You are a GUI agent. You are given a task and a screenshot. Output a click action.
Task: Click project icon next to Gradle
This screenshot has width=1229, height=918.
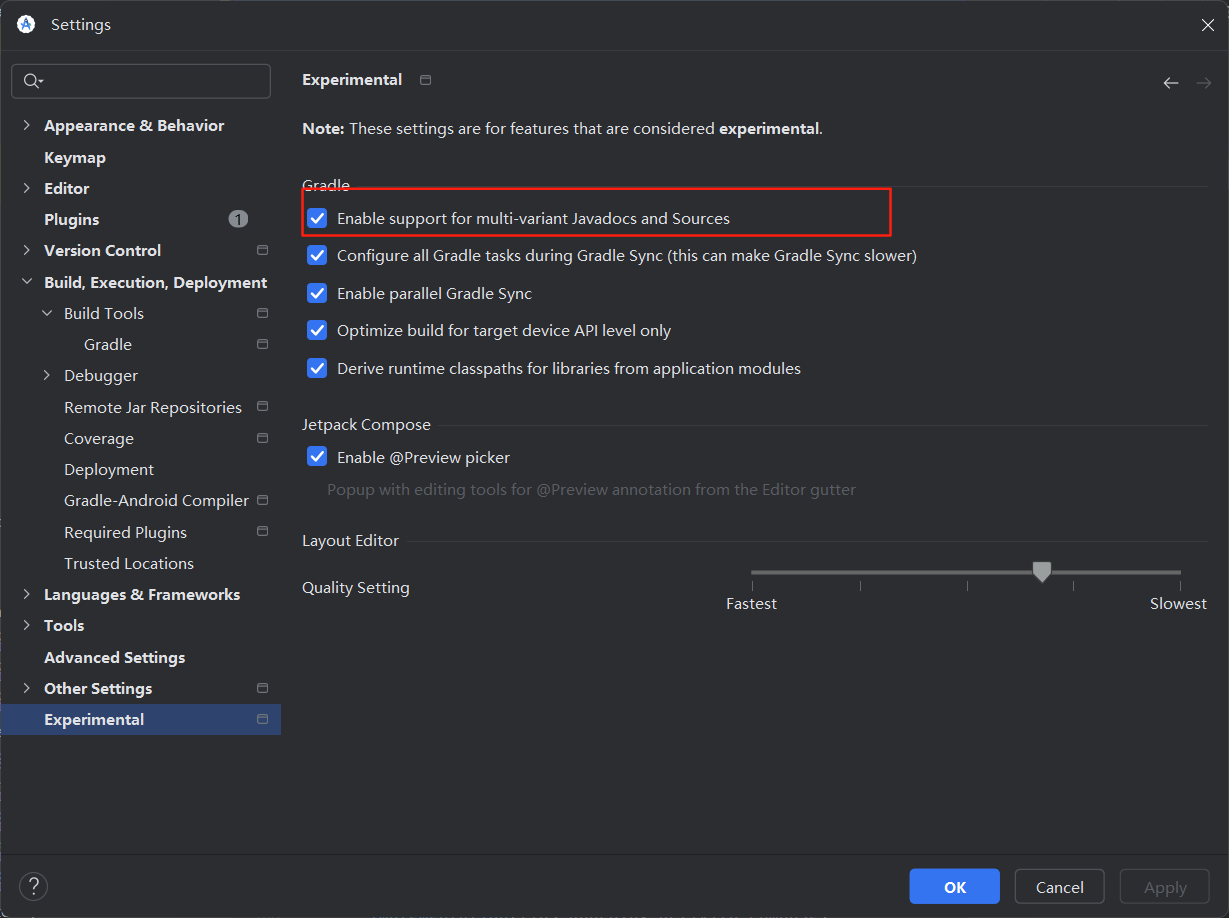pos(262,344)
